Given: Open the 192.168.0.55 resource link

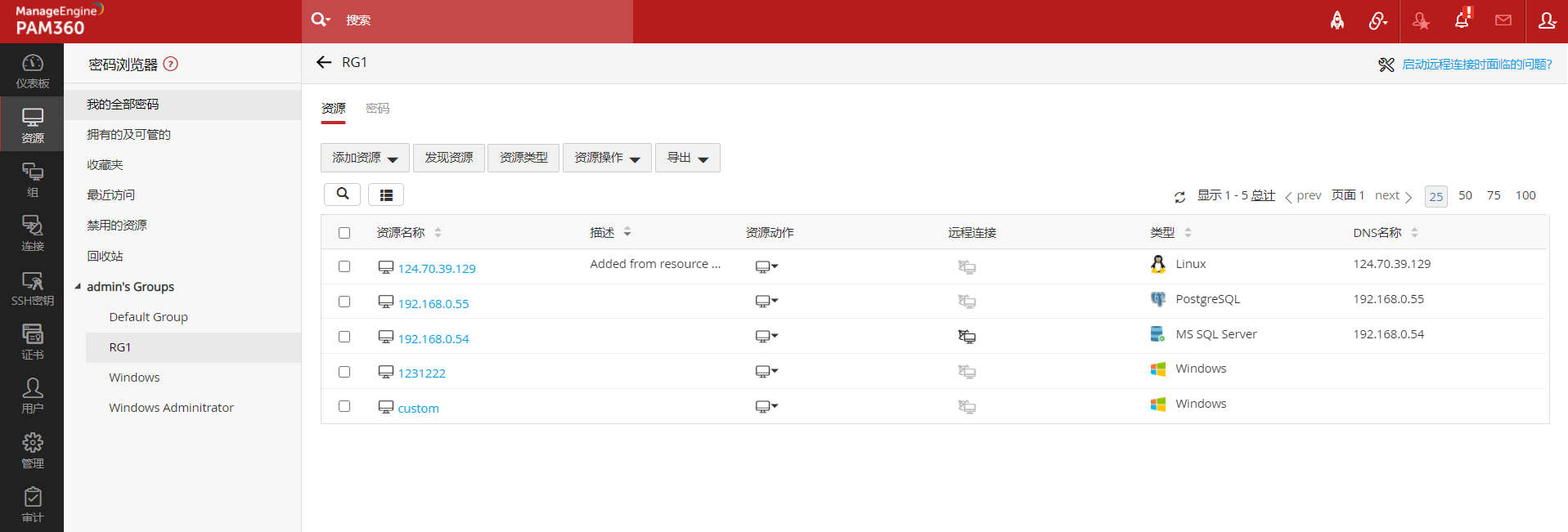Looking at the screenshot, I should point(434,304).
